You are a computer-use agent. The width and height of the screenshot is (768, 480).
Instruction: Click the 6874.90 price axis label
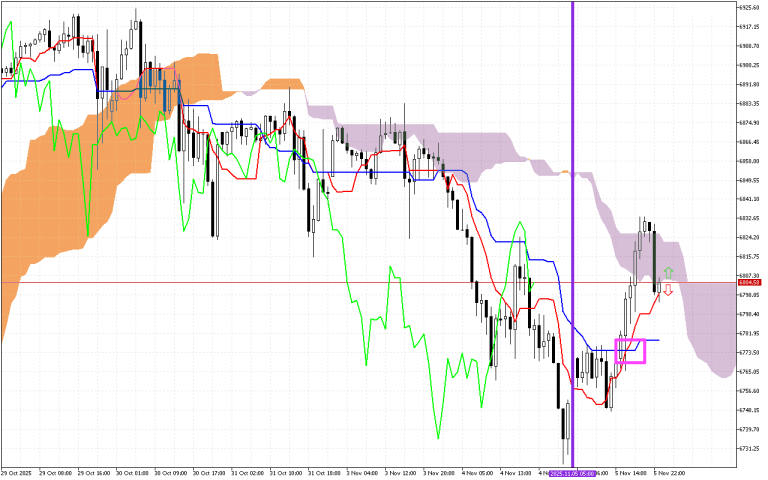tap(750, 122)
